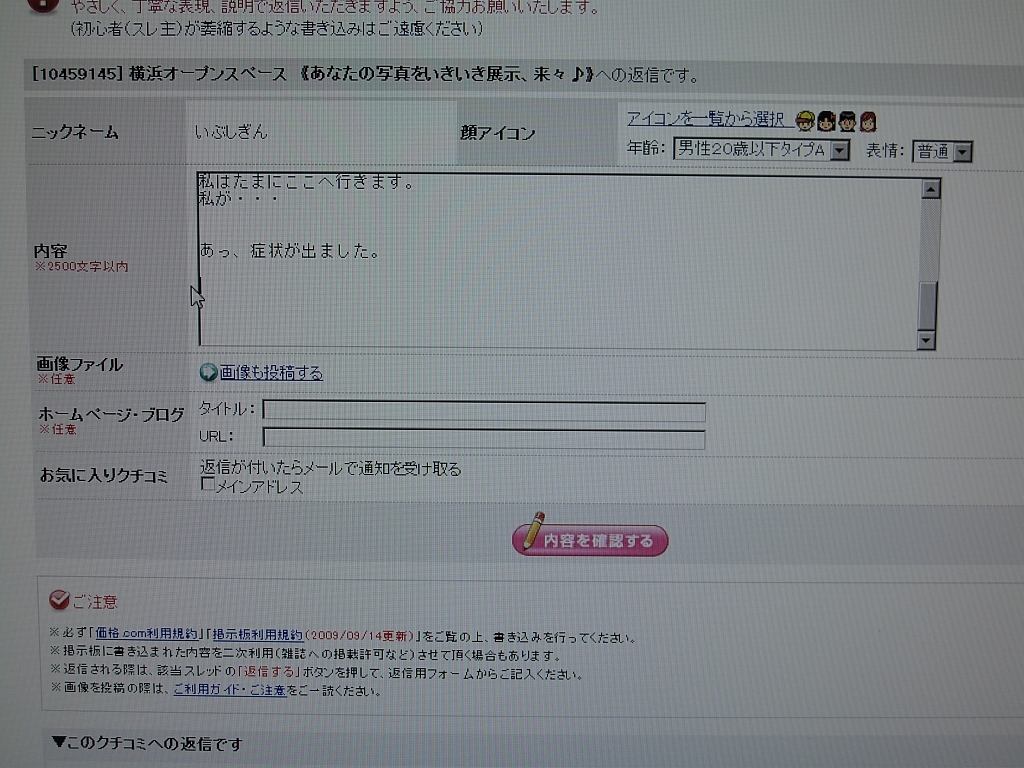The height and width of the screenshot is (768, 1024).
Task: Click the red checkmark icon next to ご注意
Action: [59, 600]
